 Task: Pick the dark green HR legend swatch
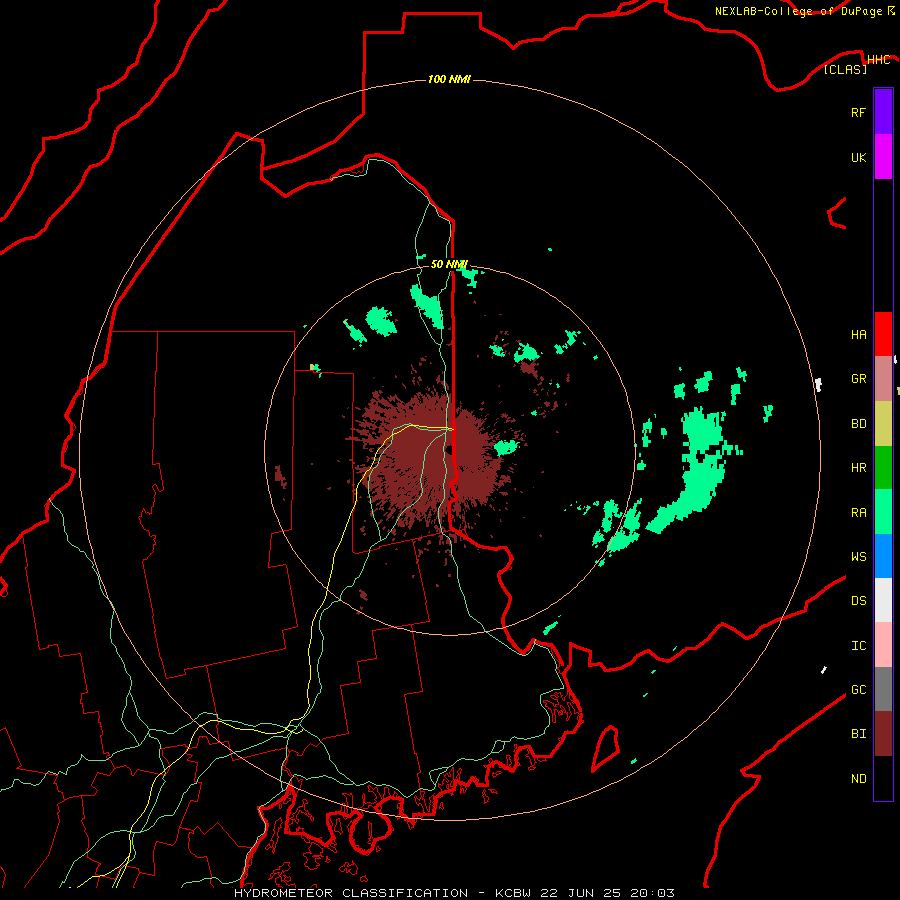coord(883,468)
